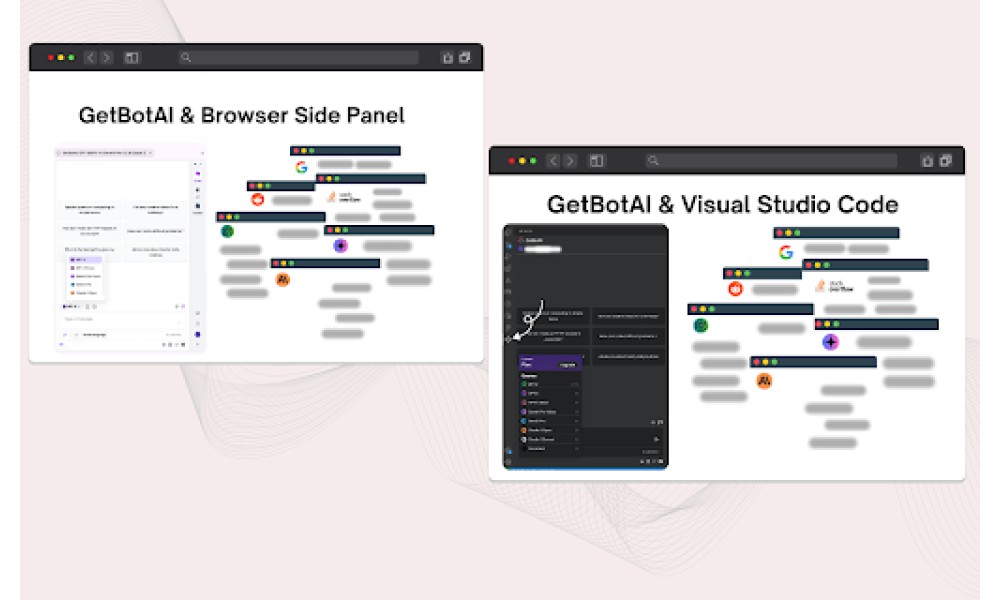The height and width of the screenshot is (600, 1000).
Task: Focus the search bar in Browser Side Panel window
Action: [x=298, y=58]
